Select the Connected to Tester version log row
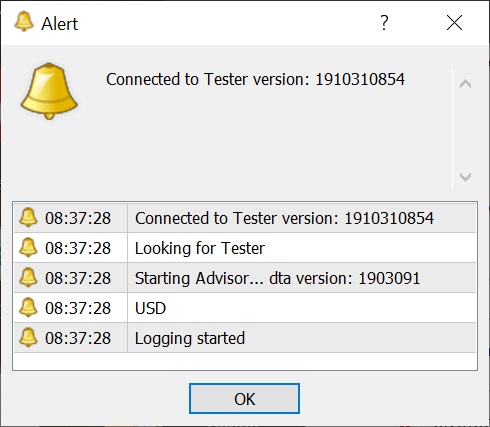Viewport: 490px width, 427px height. pos(245,218)
